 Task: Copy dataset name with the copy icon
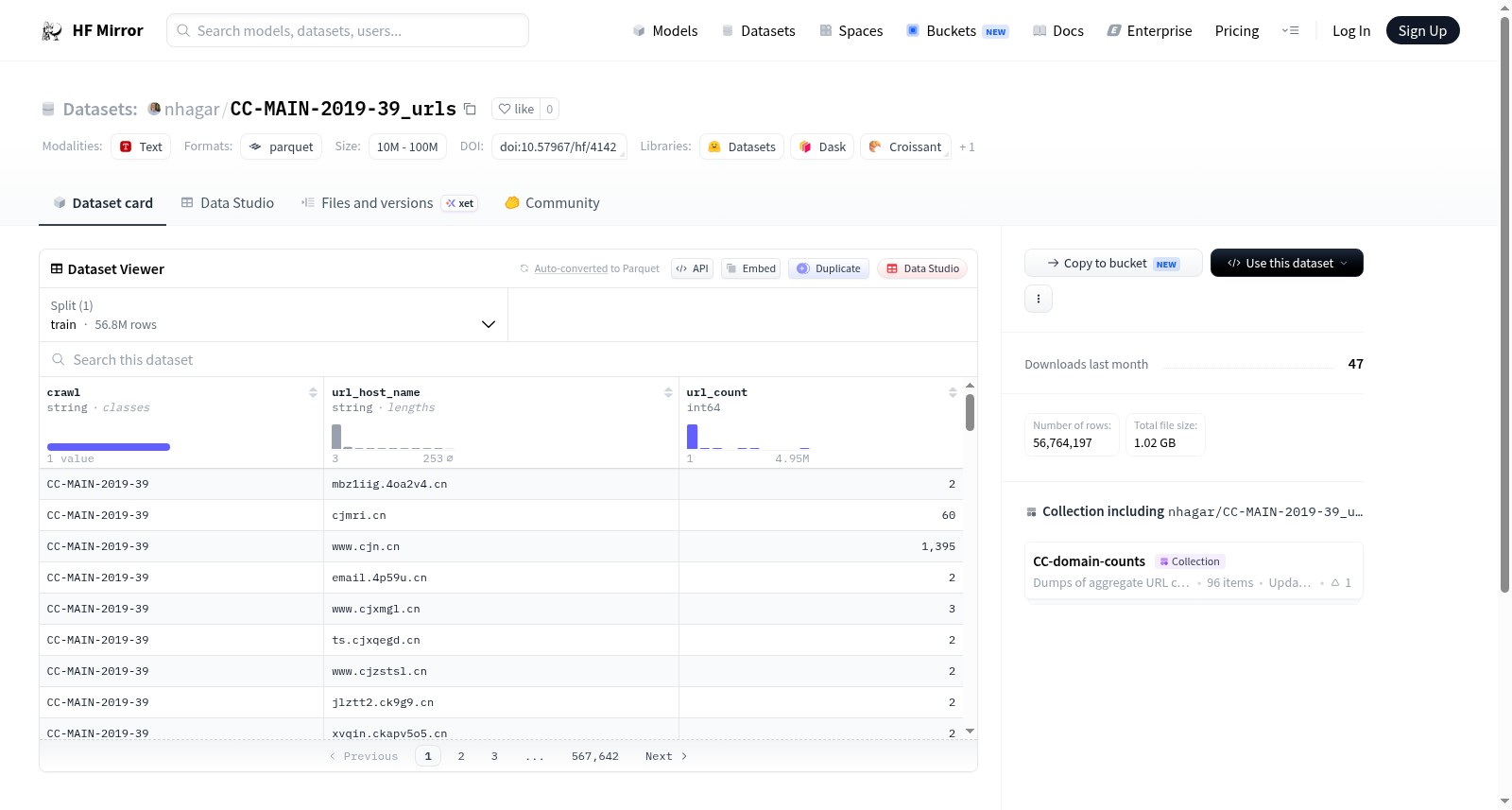(x=470, y=109)
